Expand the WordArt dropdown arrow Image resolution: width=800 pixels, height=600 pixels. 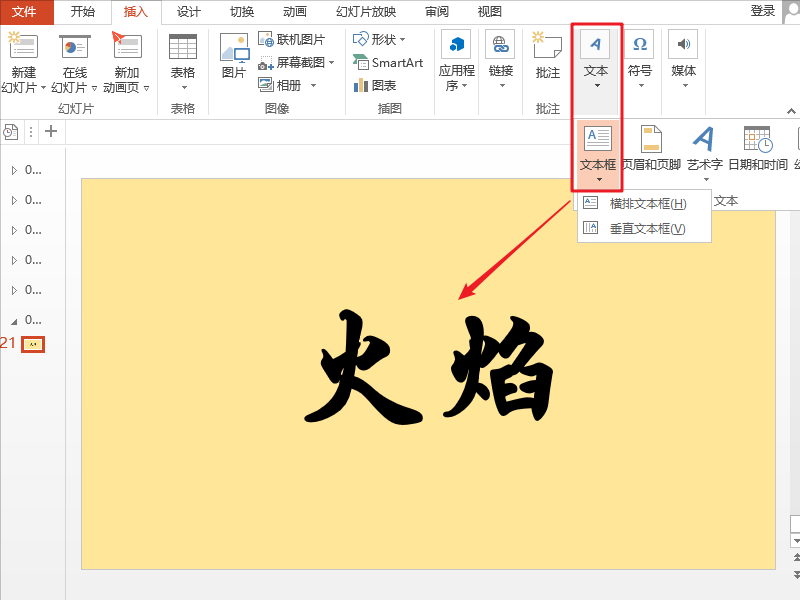[x=706, y=180]
